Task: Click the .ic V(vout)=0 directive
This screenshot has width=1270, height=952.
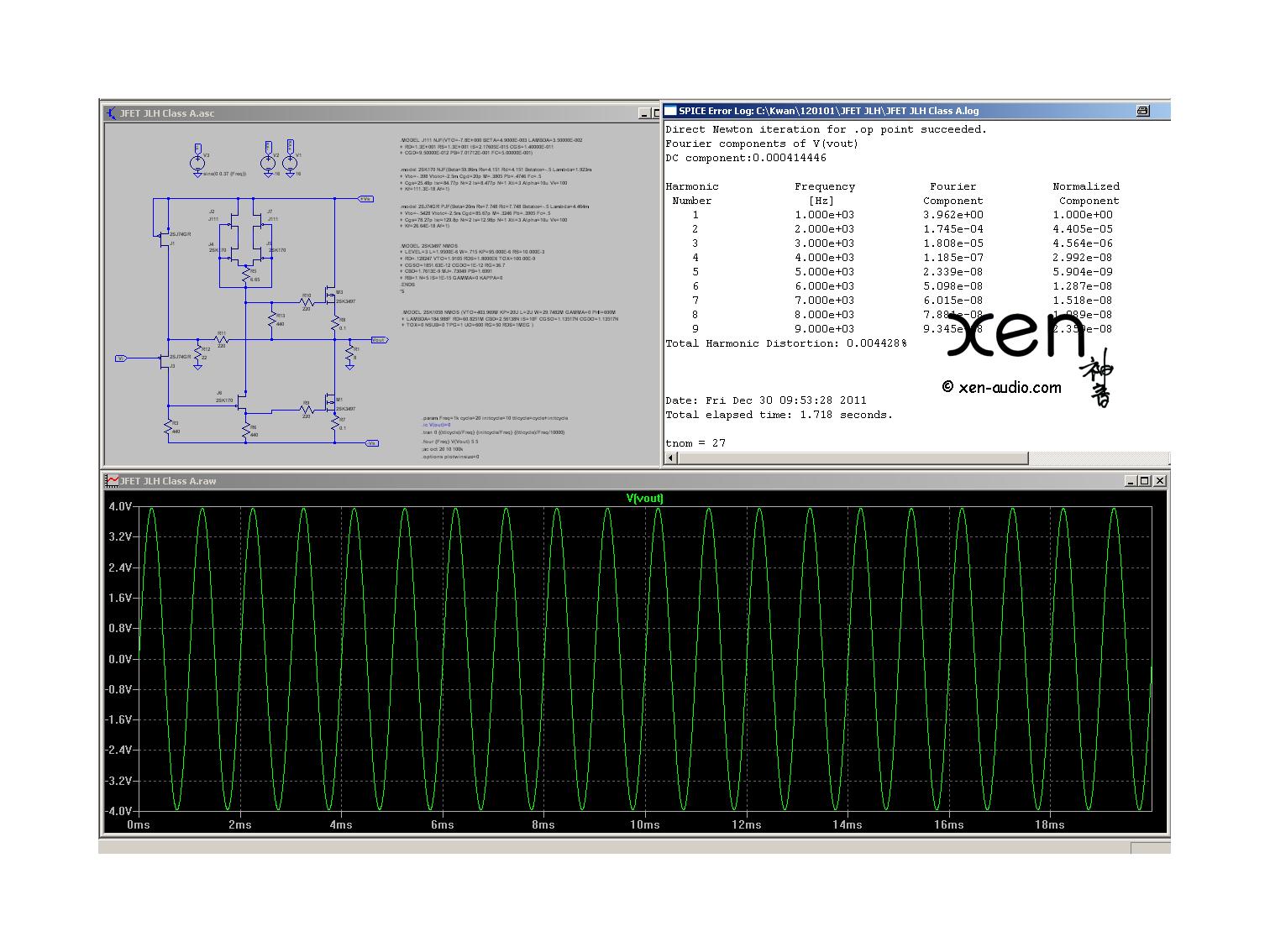Action: [437, 425]
